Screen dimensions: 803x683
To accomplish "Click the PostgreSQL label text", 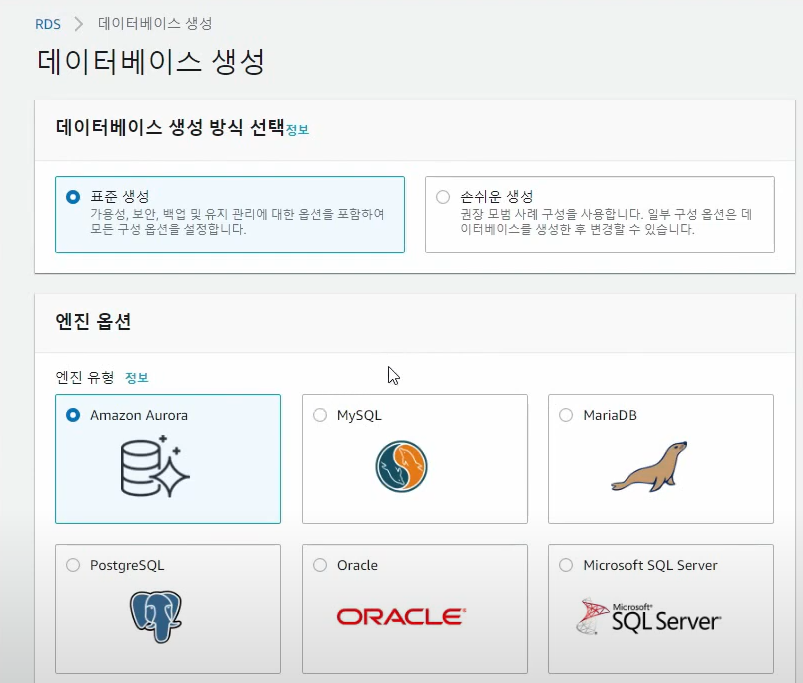I will point(127,565).
